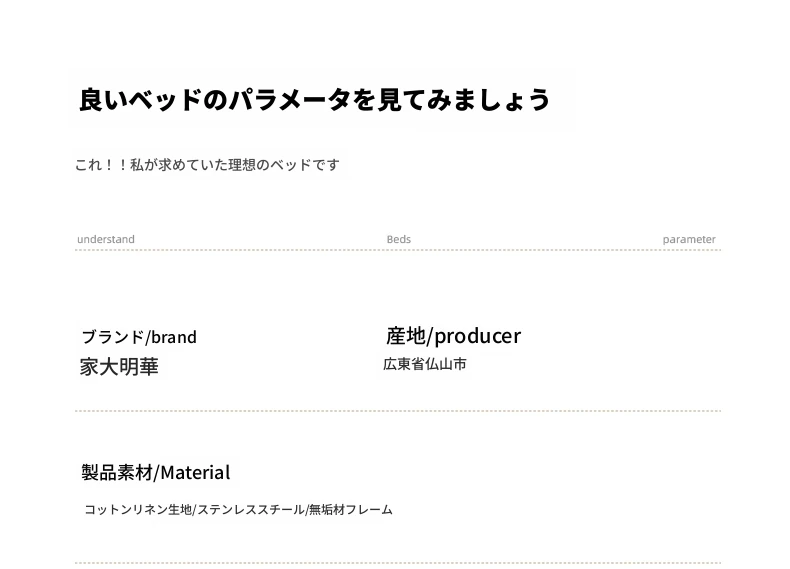Image resolution: width=790 pixels, height=569 pixels.
Task: Click the origin text 広東省仏山市
Action: 425,364
